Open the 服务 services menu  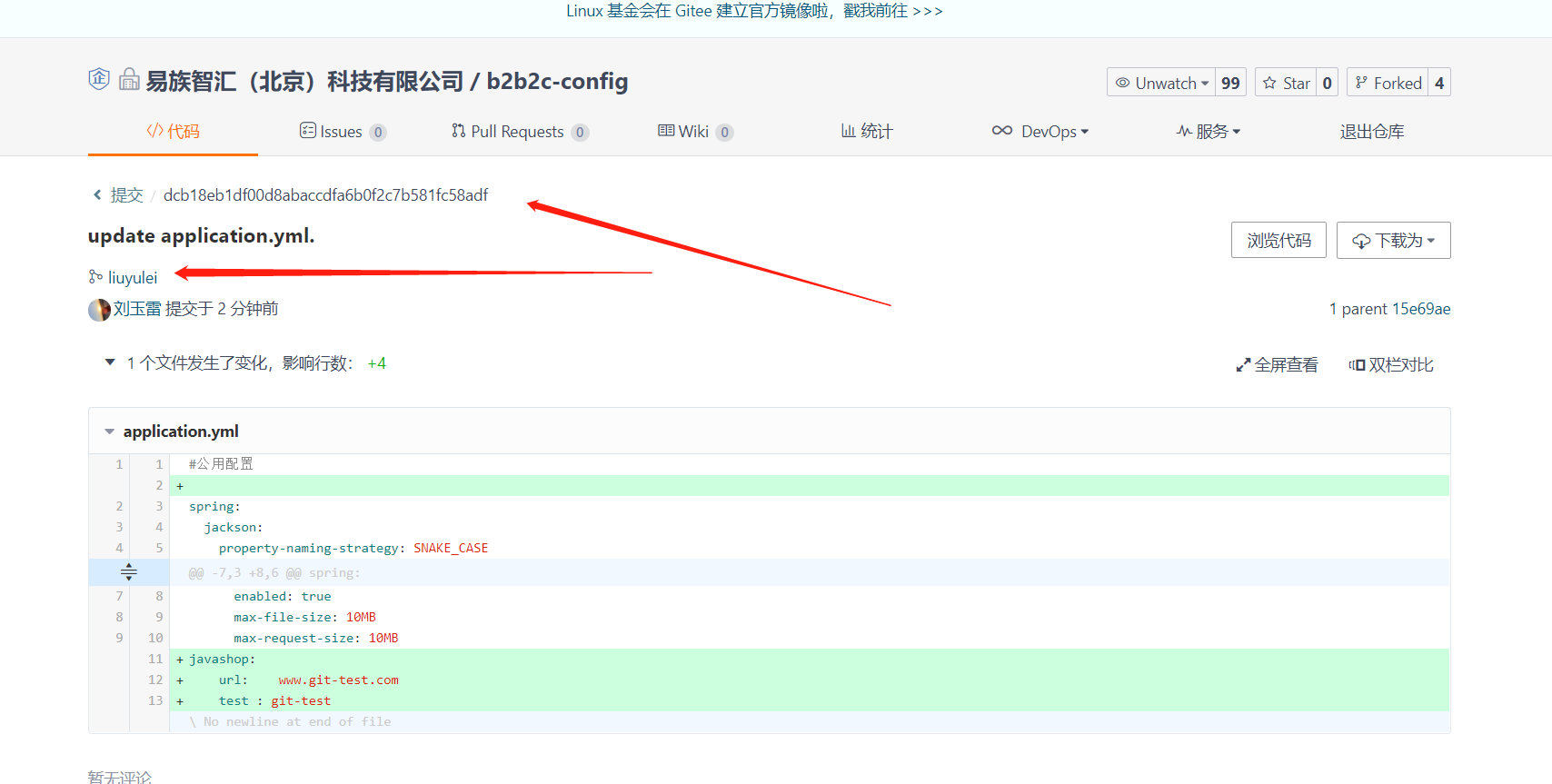[x=1208, y=132]
